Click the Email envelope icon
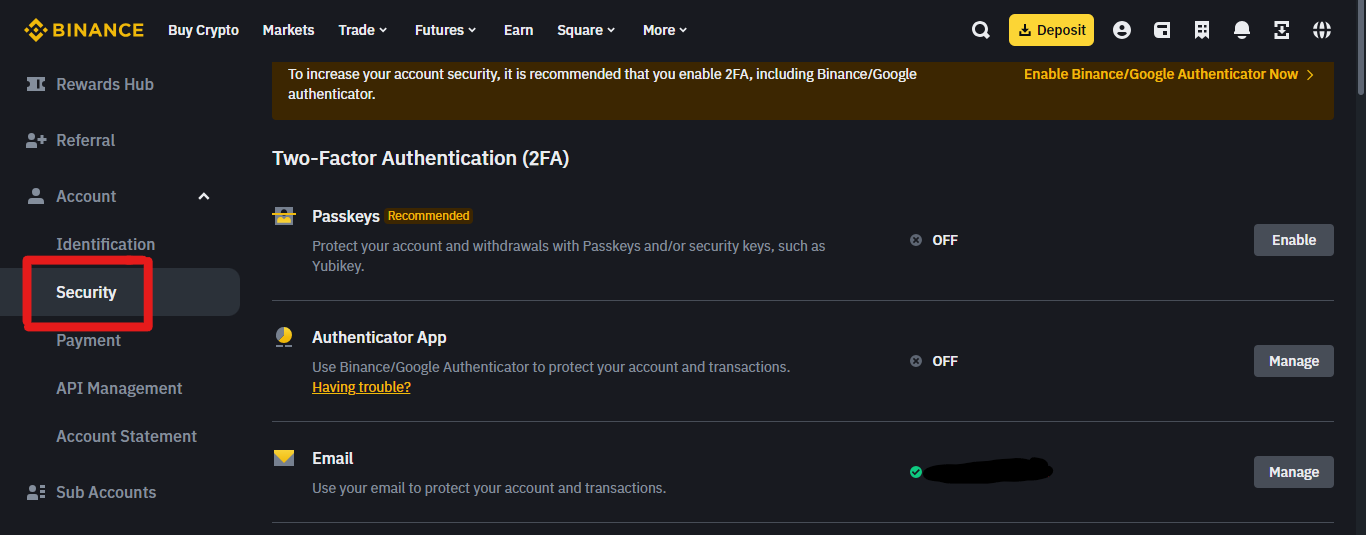This screenshot has height=535, width=1366. point(284,458)
